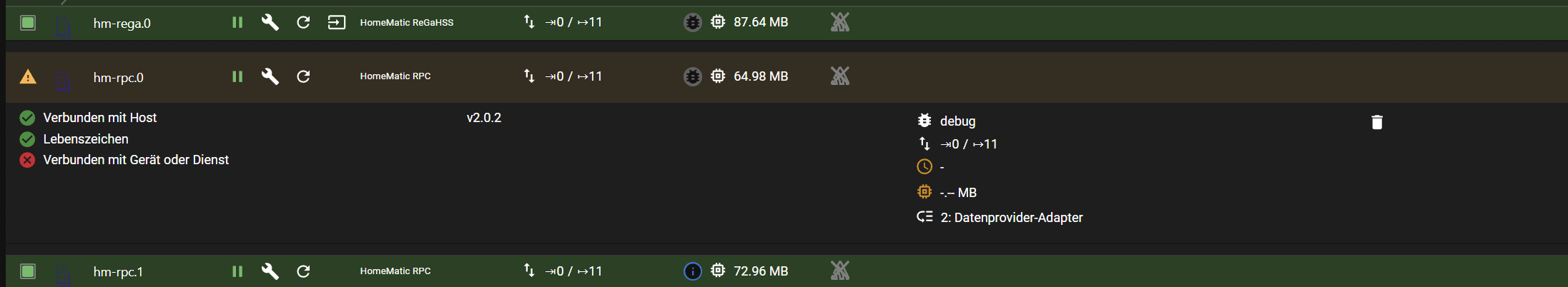Open wrench settings for hm-rpc.1

(270, 271)
